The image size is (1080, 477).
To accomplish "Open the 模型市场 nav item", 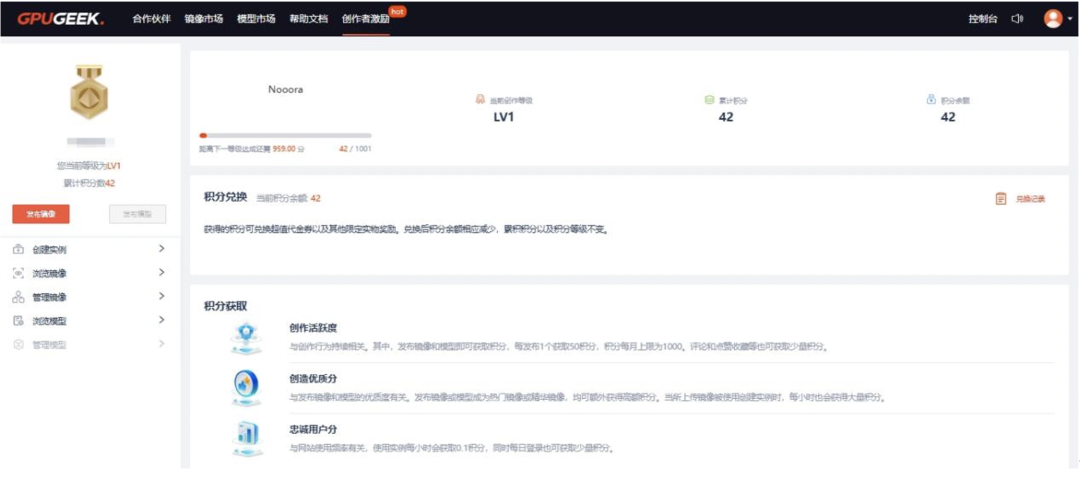I will tap(256, 19).
